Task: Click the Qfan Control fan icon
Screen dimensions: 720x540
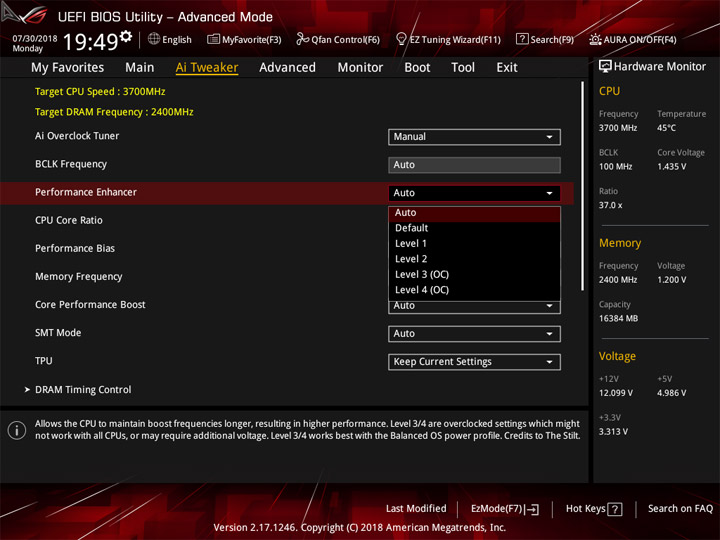Action: click(x=302, y=39)
